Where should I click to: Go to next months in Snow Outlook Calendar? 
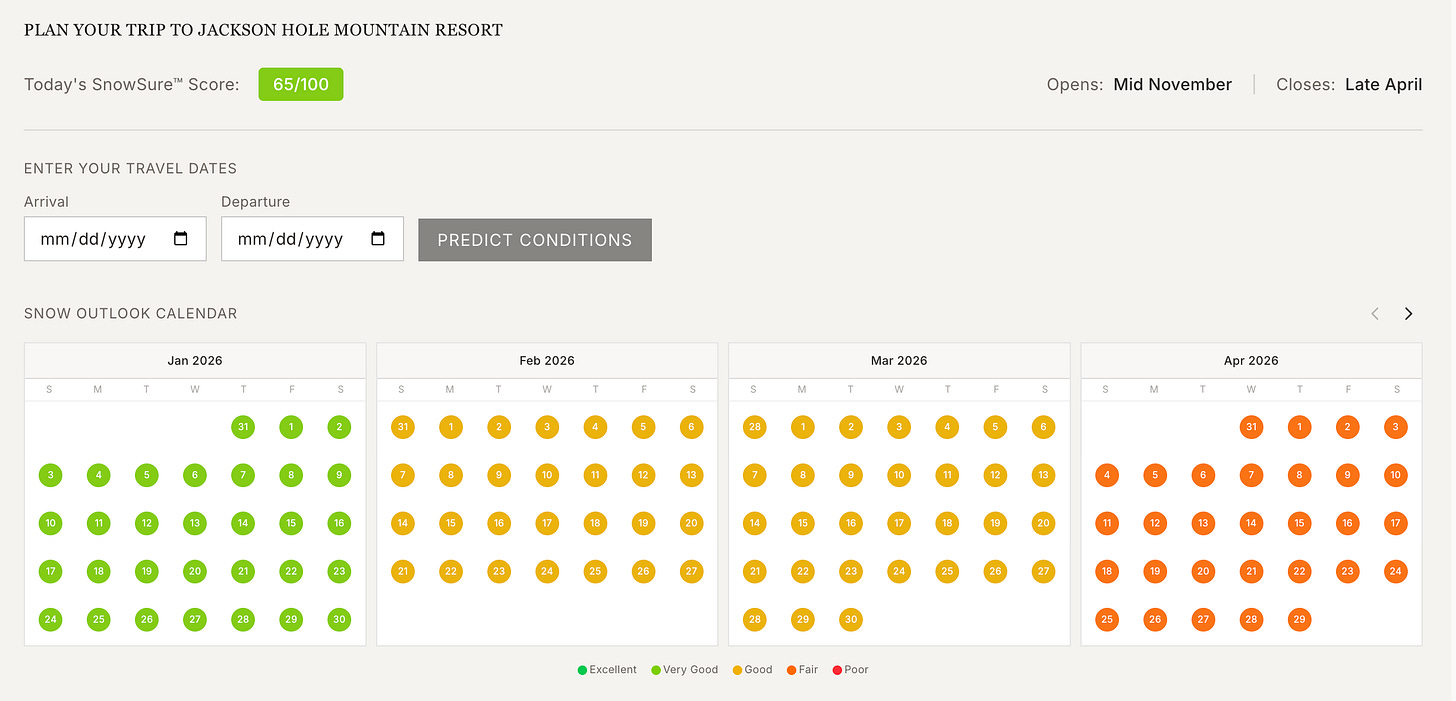1408,314
